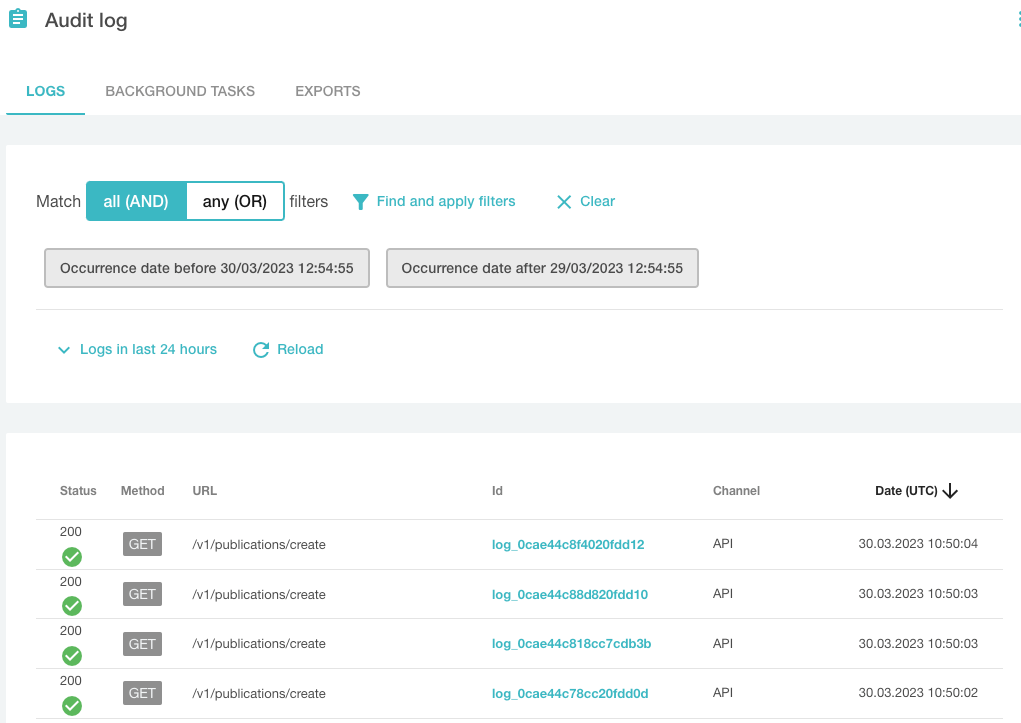Screen dimensions: 1021x723
Task: Click green check status for log_0cae44c8f4020fdd12
Action: click(x=72, y=557)
